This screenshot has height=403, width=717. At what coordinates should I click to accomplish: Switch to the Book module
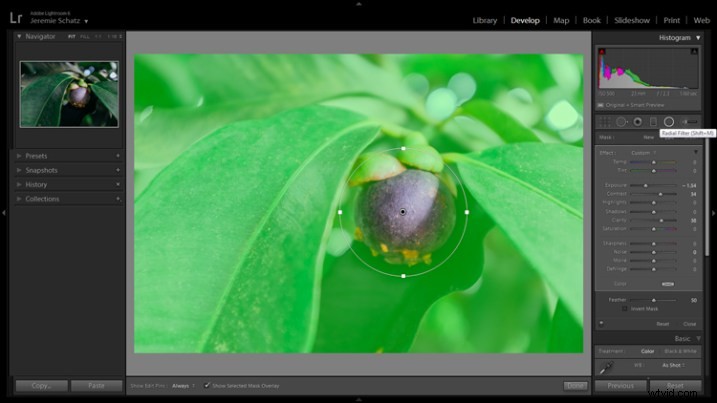[x=592, y=20]
